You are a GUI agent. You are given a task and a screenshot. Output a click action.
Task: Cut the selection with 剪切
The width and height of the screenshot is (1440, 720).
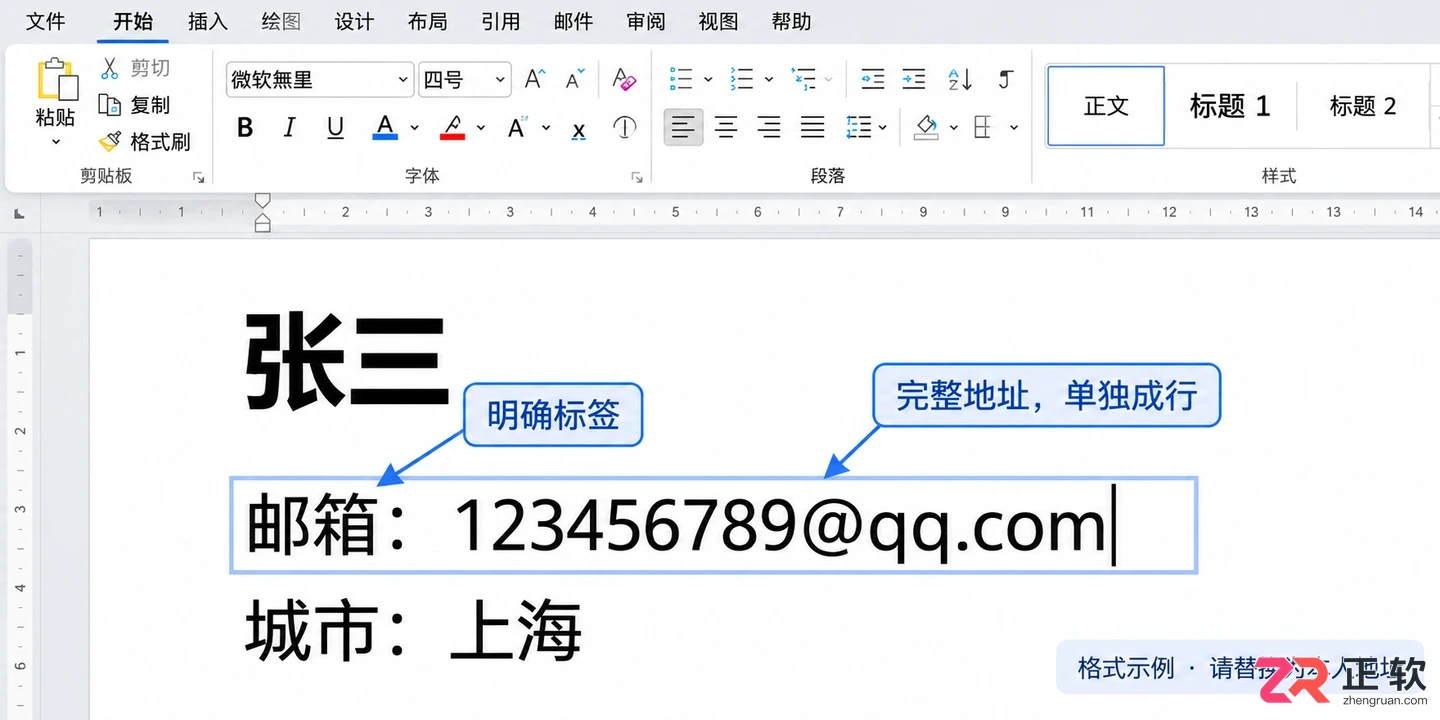pos(135,68)
